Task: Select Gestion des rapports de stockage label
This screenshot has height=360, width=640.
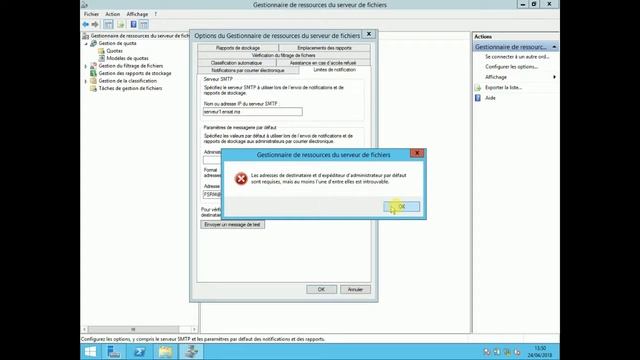Action: point(135,73)
